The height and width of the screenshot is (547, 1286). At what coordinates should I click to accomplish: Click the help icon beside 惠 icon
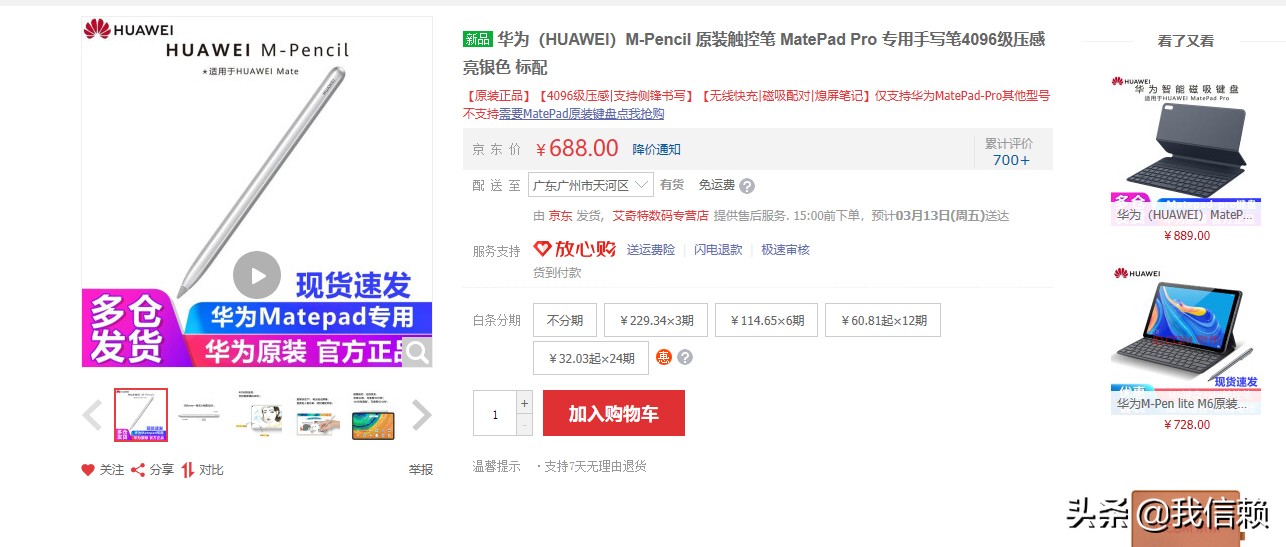(685, 357)
